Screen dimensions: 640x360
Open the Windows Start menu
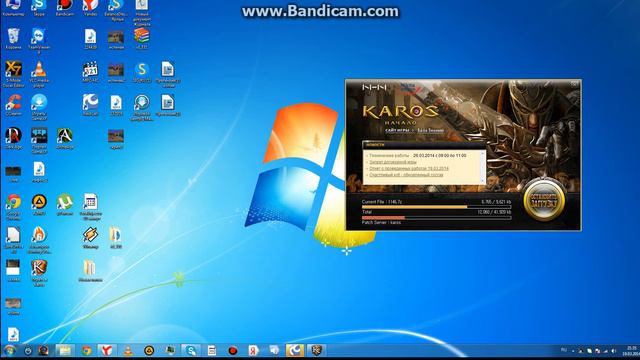pos(9,351)
